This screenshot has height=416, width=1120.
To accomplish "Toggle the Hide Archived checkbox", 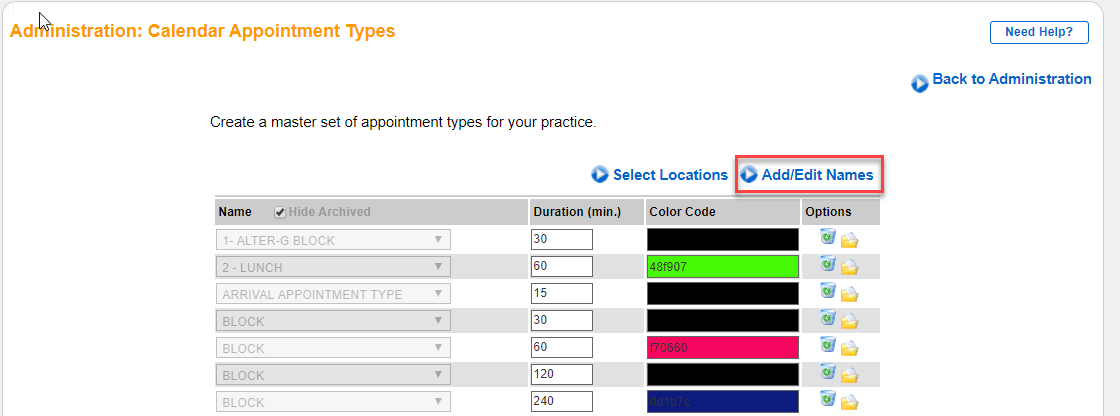I will [280, 212].
